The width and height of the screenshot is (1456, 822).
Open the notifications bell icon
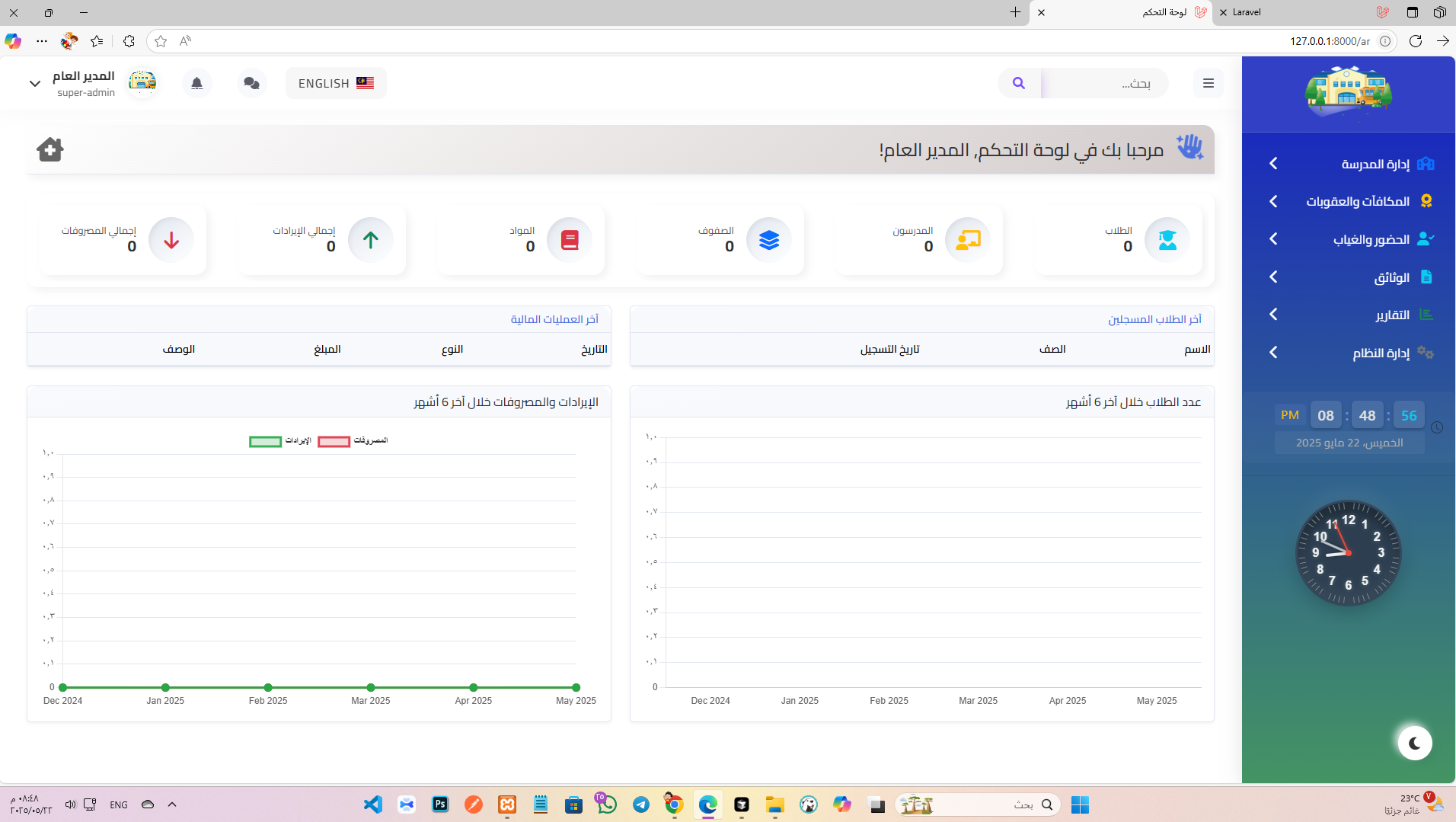[197, 83]
